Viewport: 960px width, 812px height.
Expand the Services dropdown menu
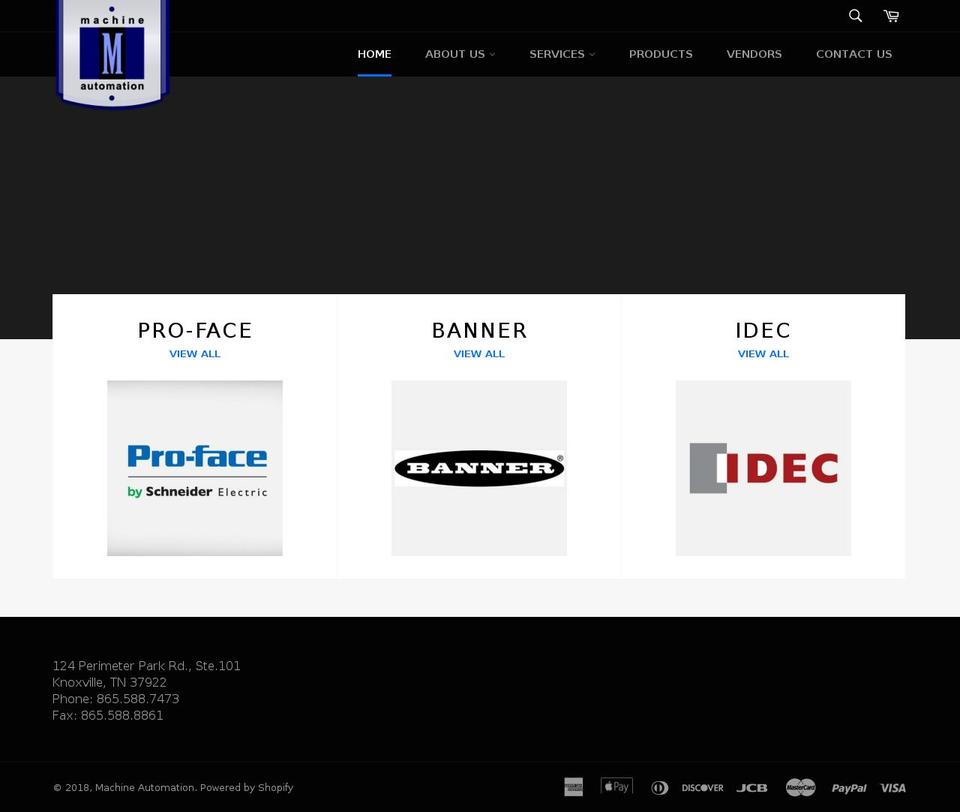point(561,54)
